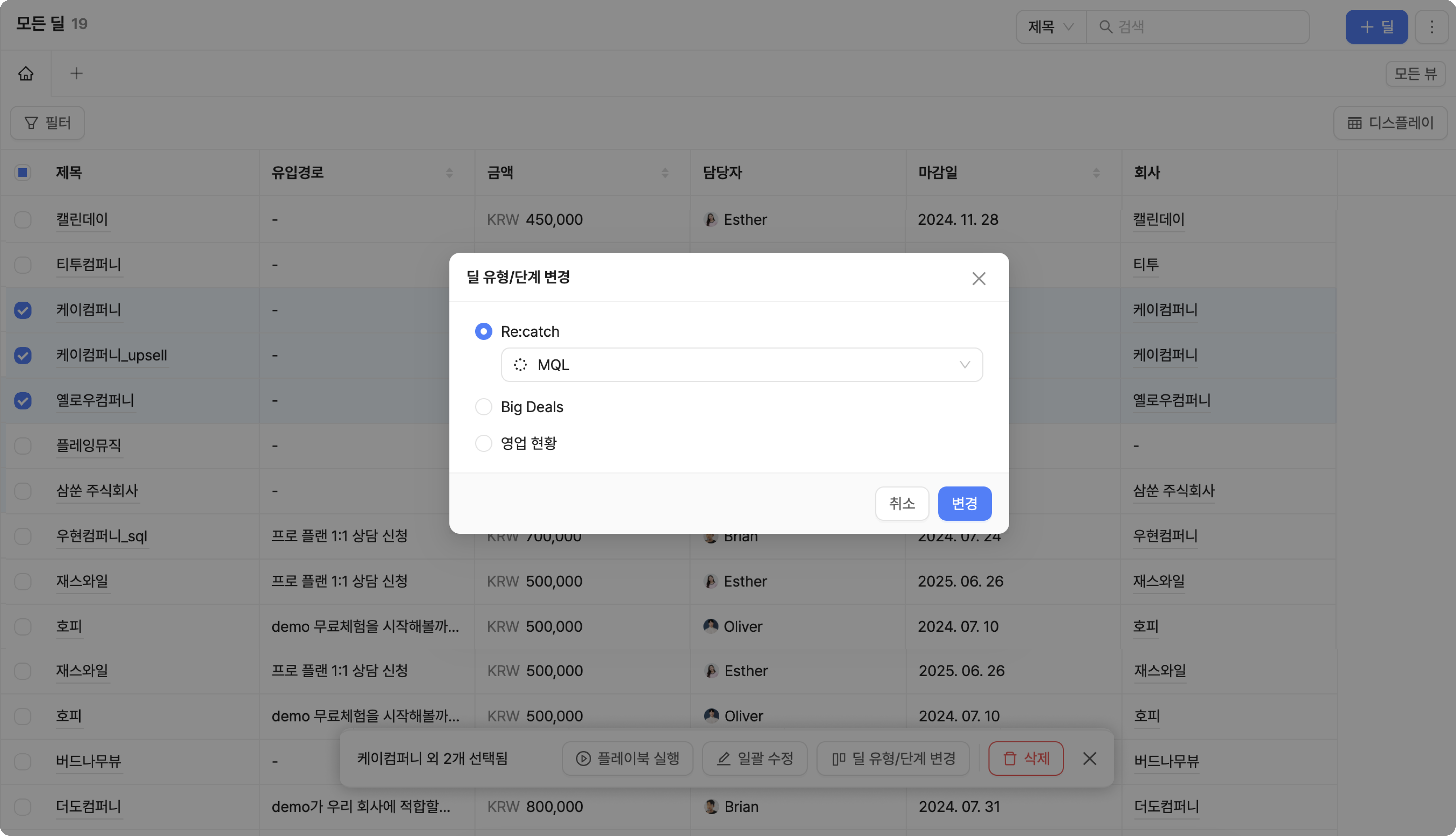
Task: Confirm with the blue 변경 button
Action: click(964, 504)
